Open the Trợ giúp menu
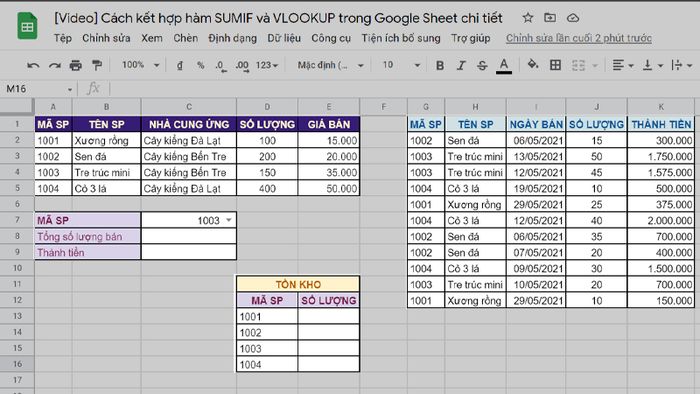The width and height of the screenshot is (700, 394). click(471, 38)
